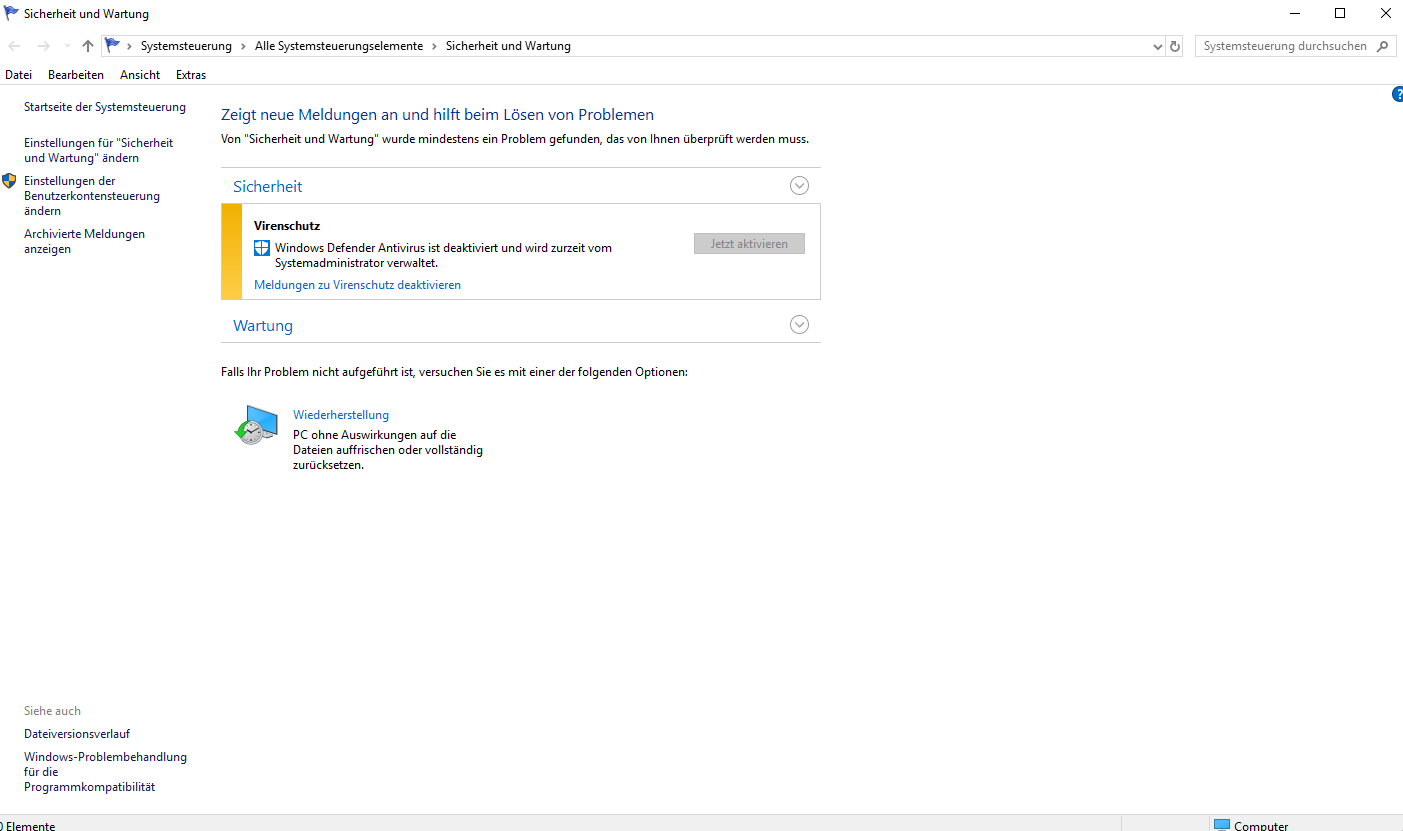Click Meldungen zu Virenschutz deaktivieren link

click(357, 285)
